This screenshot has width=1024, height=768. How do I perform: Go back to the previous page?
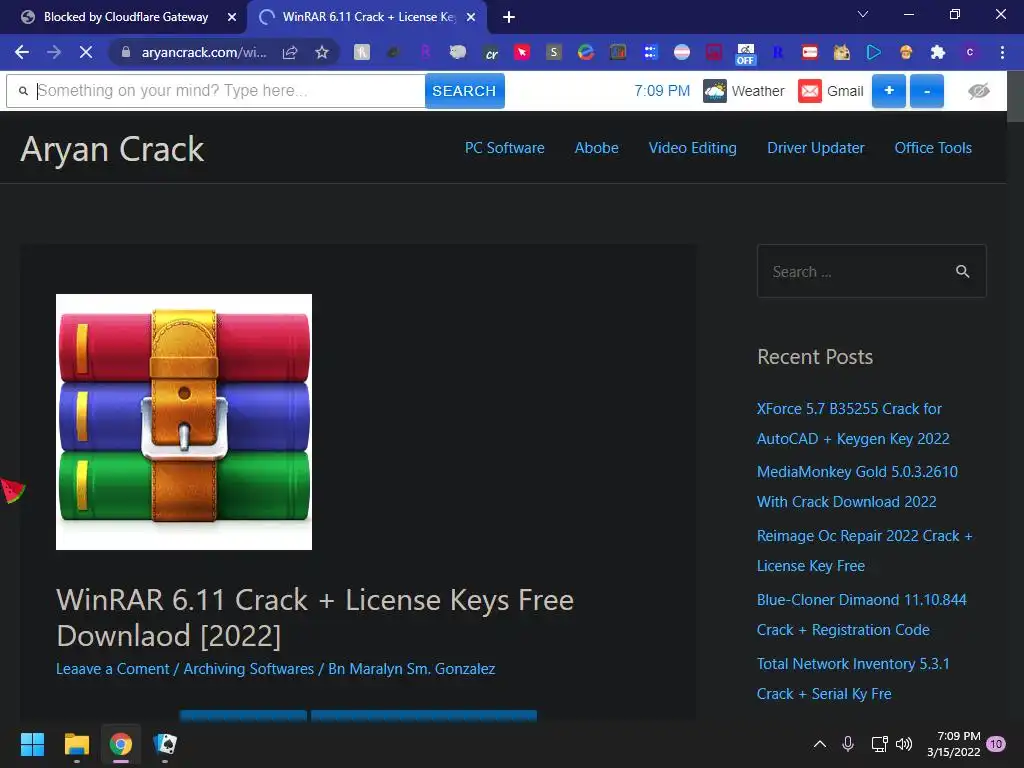pos(22,52)
